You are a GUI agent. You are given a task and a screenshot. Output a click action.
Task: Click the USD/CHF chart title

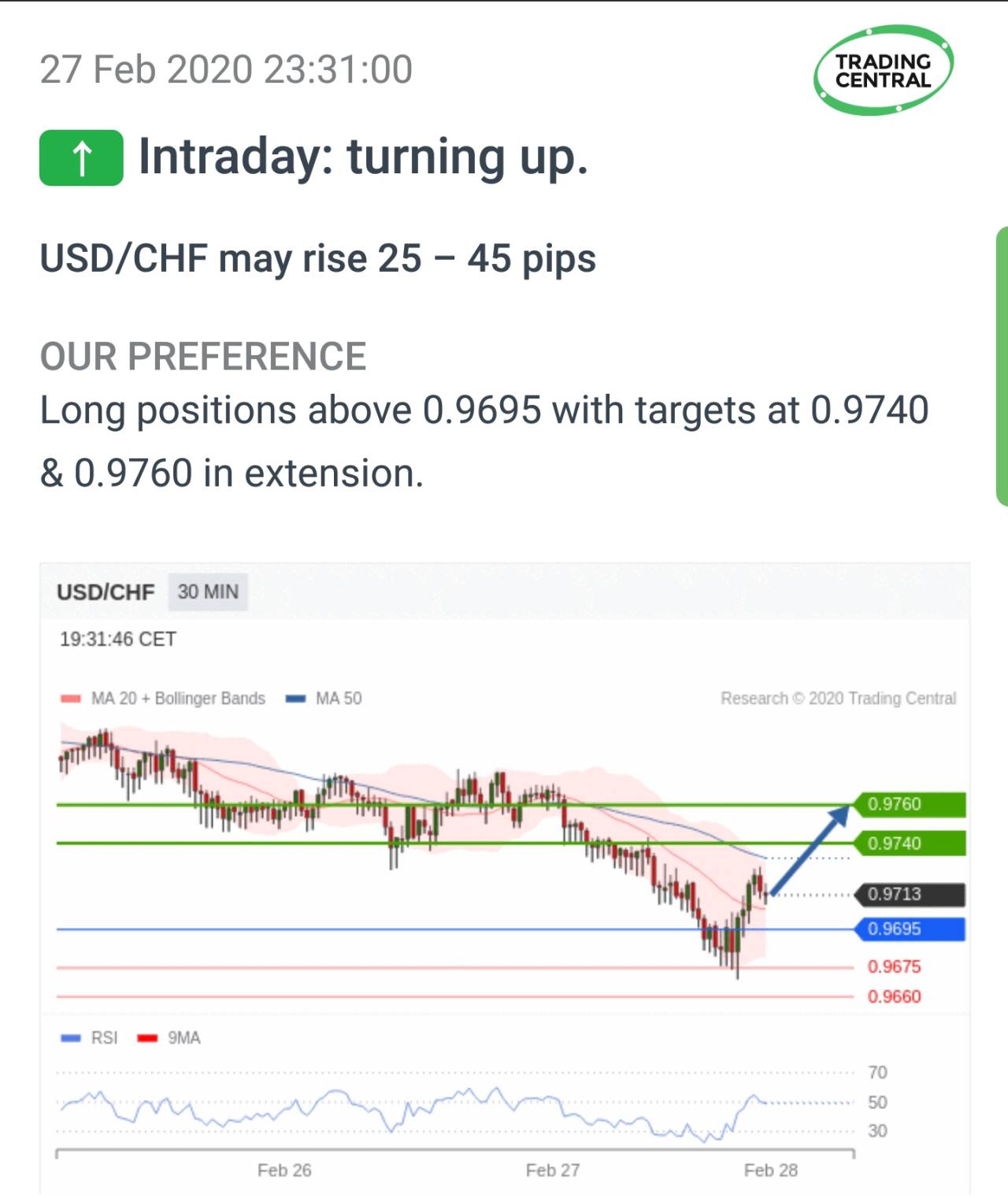[106, 592]
